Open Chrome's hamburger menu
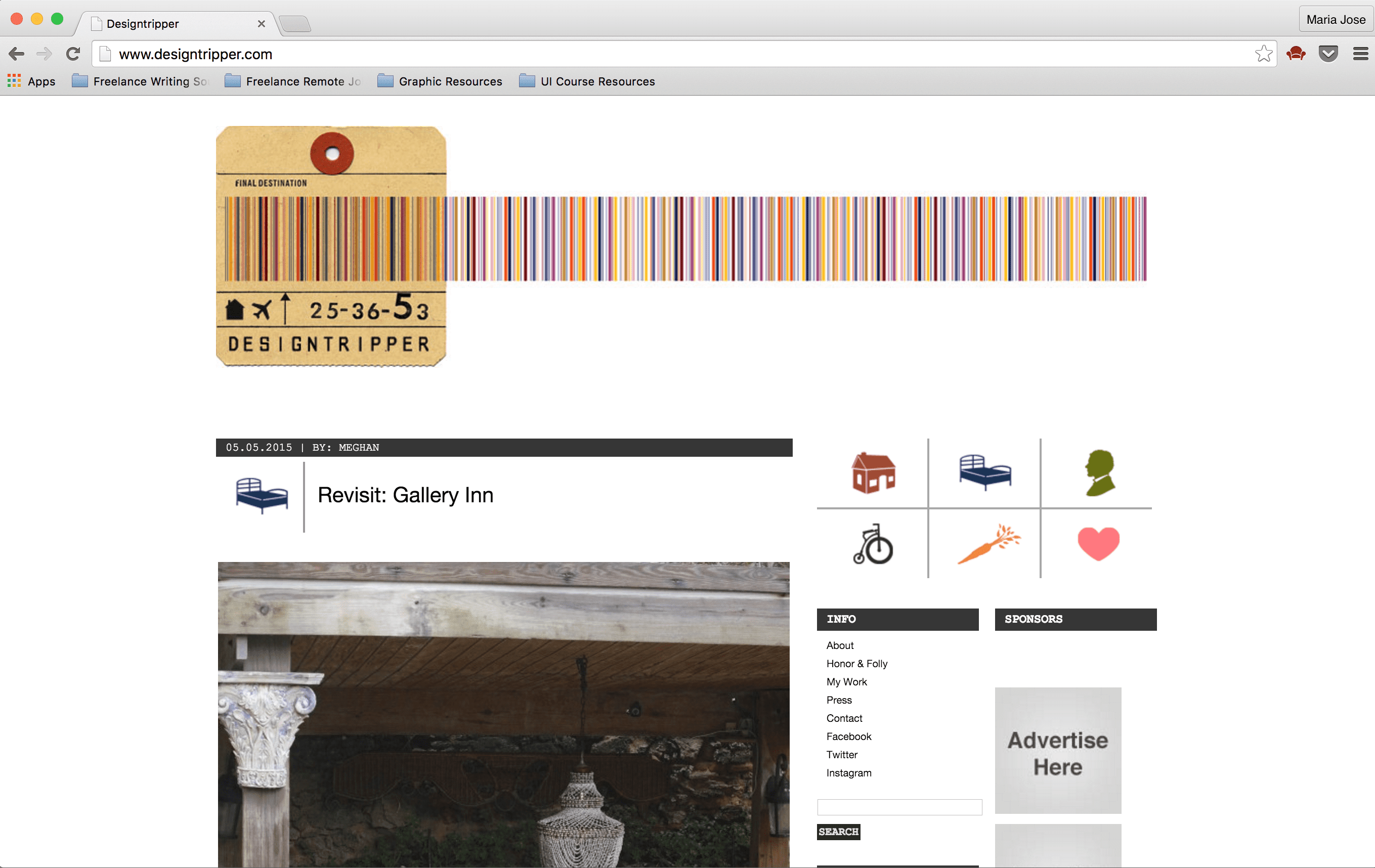Image resolution: width=1375 pixels, height=868 pixels. pyautogui.click(x=1360, y=53)
